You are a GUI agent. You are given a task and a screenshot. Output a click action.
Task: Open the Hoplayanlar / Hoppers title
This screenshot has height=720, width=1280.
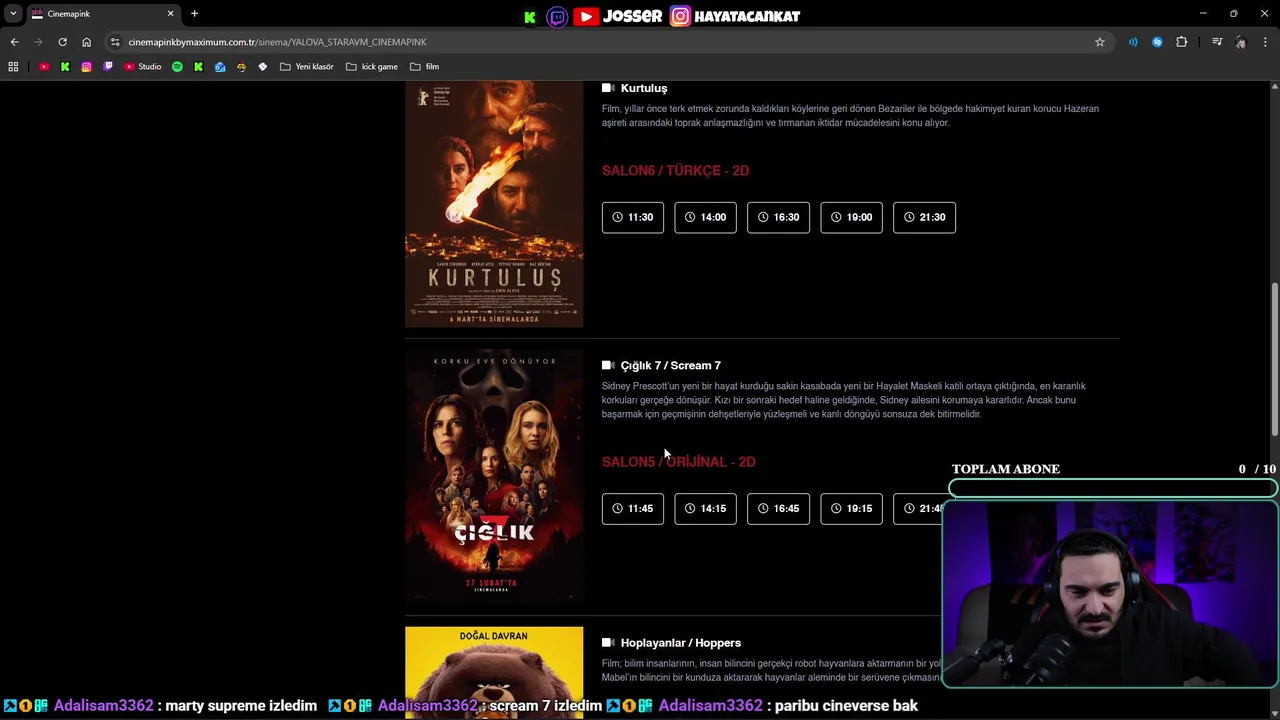[x=681, y=642]
